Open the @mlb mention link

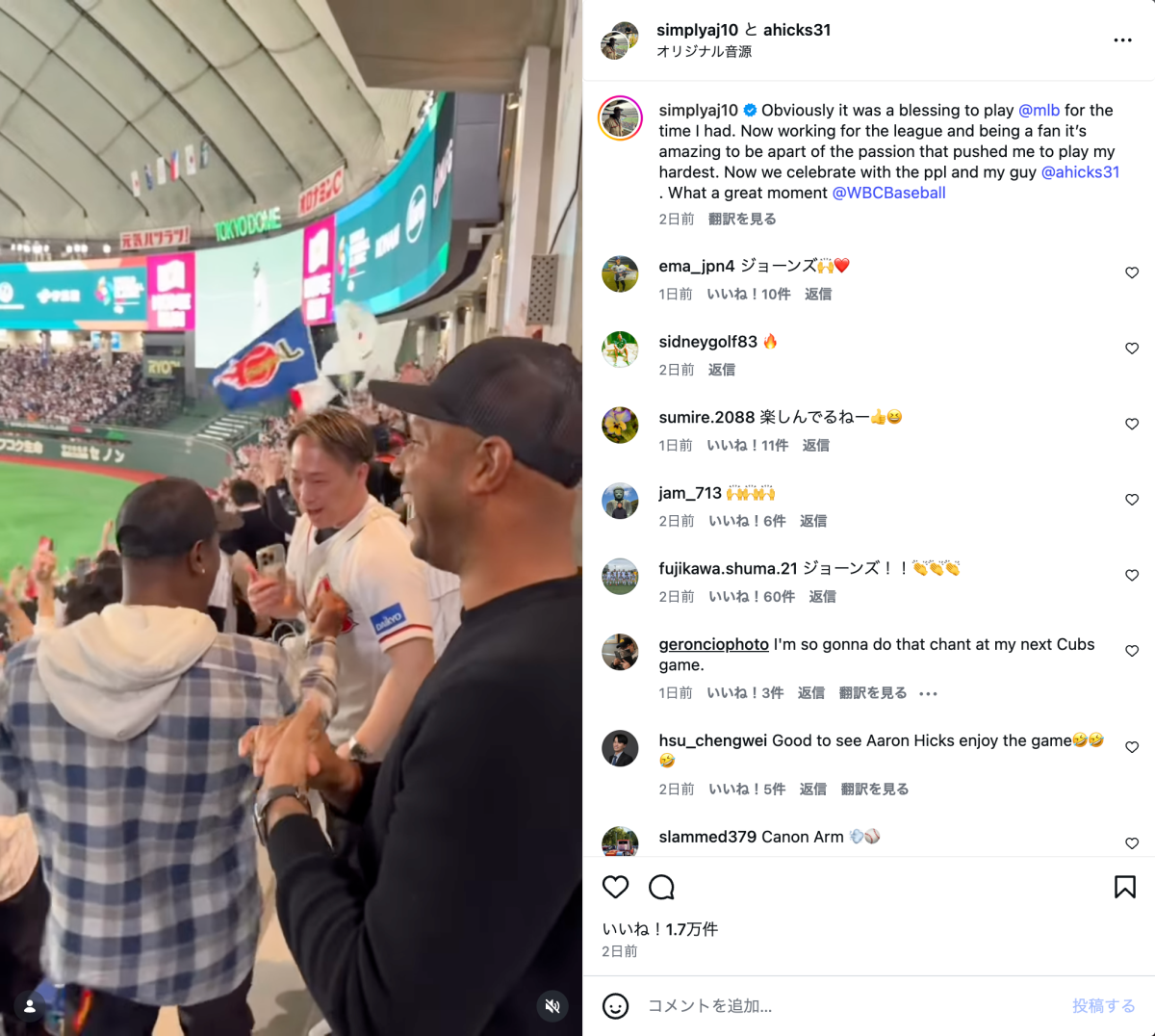[1039, 110]
